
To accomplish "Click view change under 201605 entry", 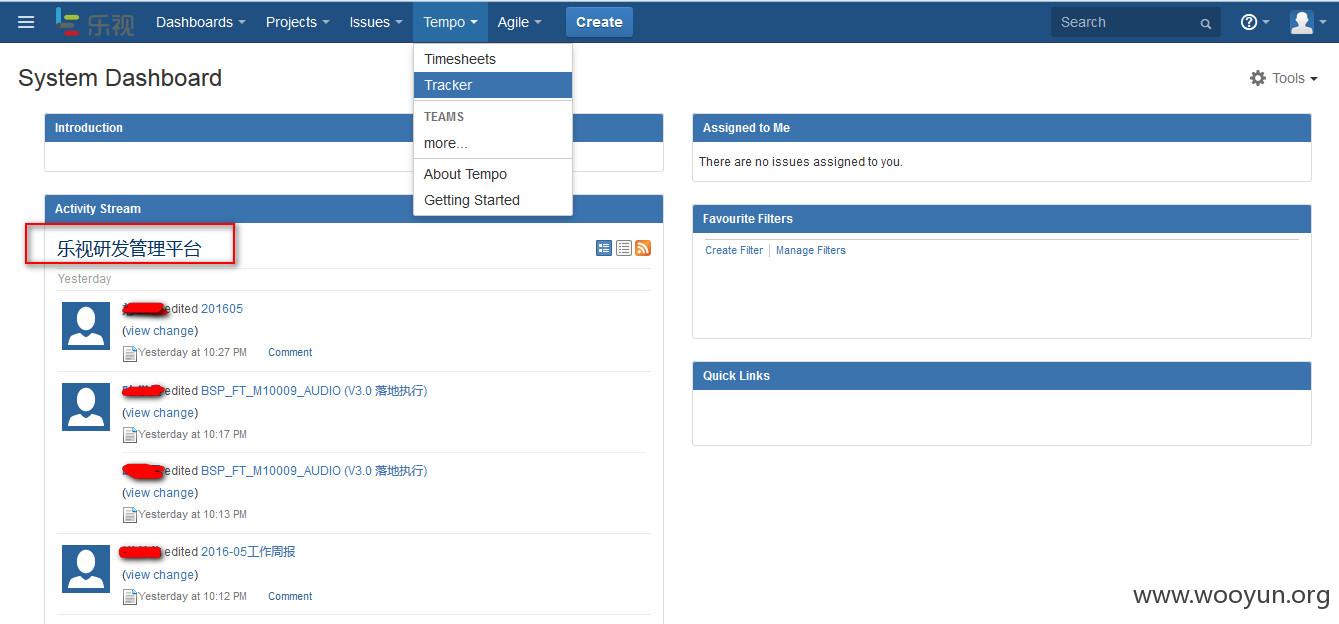I will point(160,331).
